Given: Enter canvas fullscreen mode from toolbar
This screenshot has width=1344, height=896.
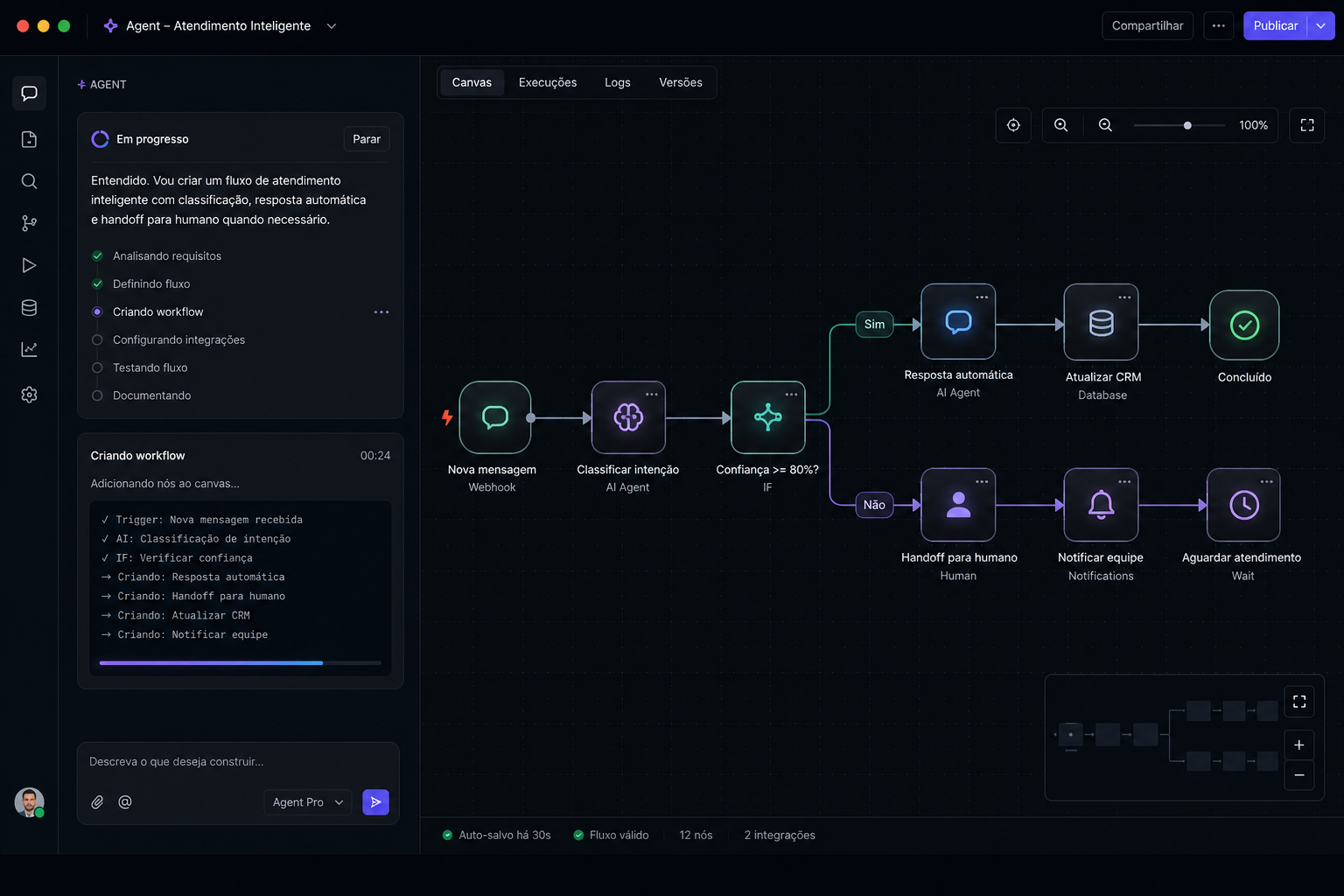Looking at the screenshot, I should (x=1307, y=125).
